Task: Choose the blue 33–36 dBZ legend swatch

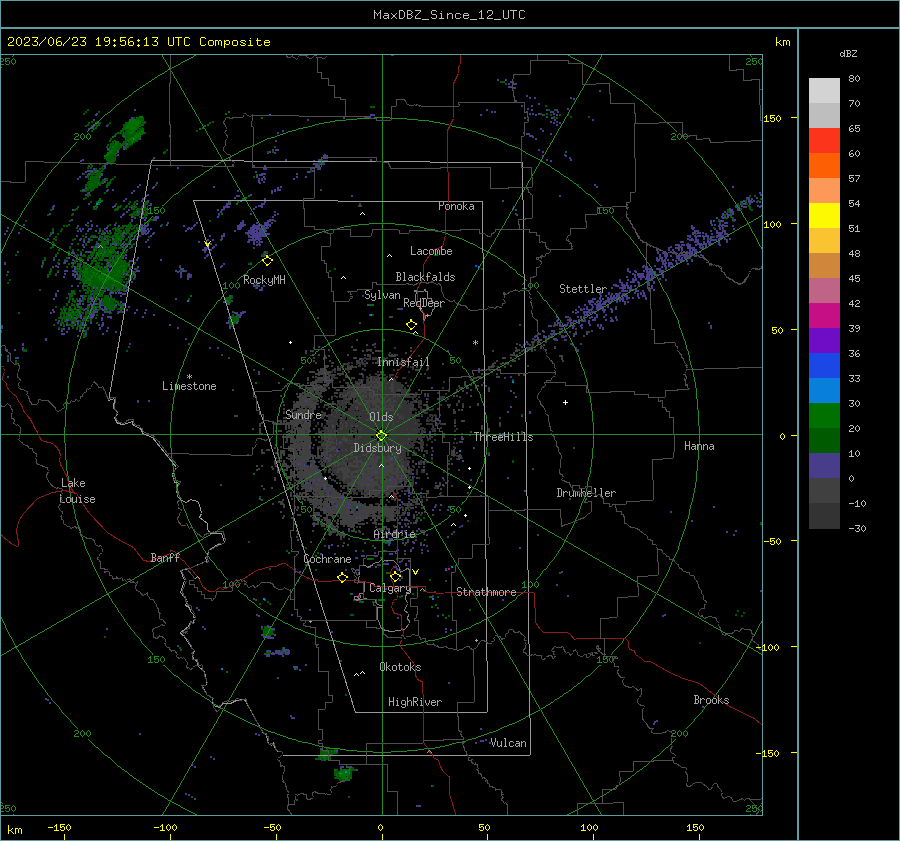Action: point(824,366)
